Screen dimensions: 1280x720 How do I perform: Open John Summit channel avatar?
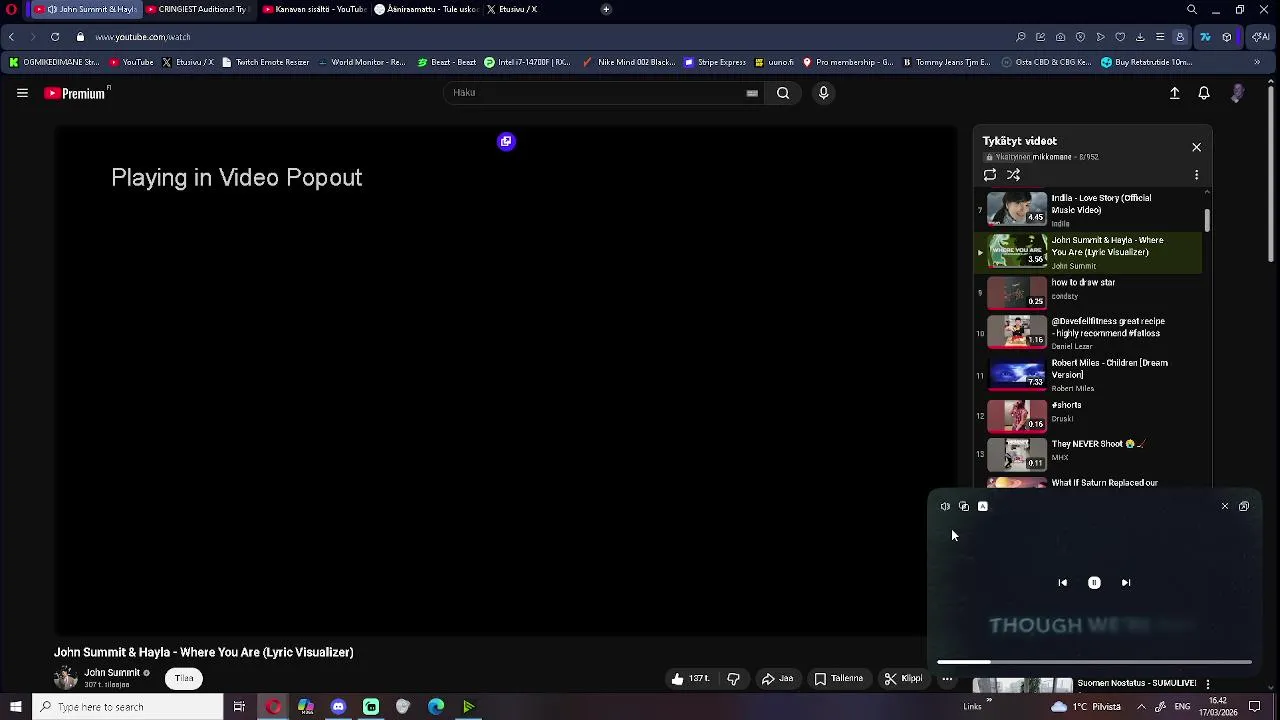(x=66, y=678)
